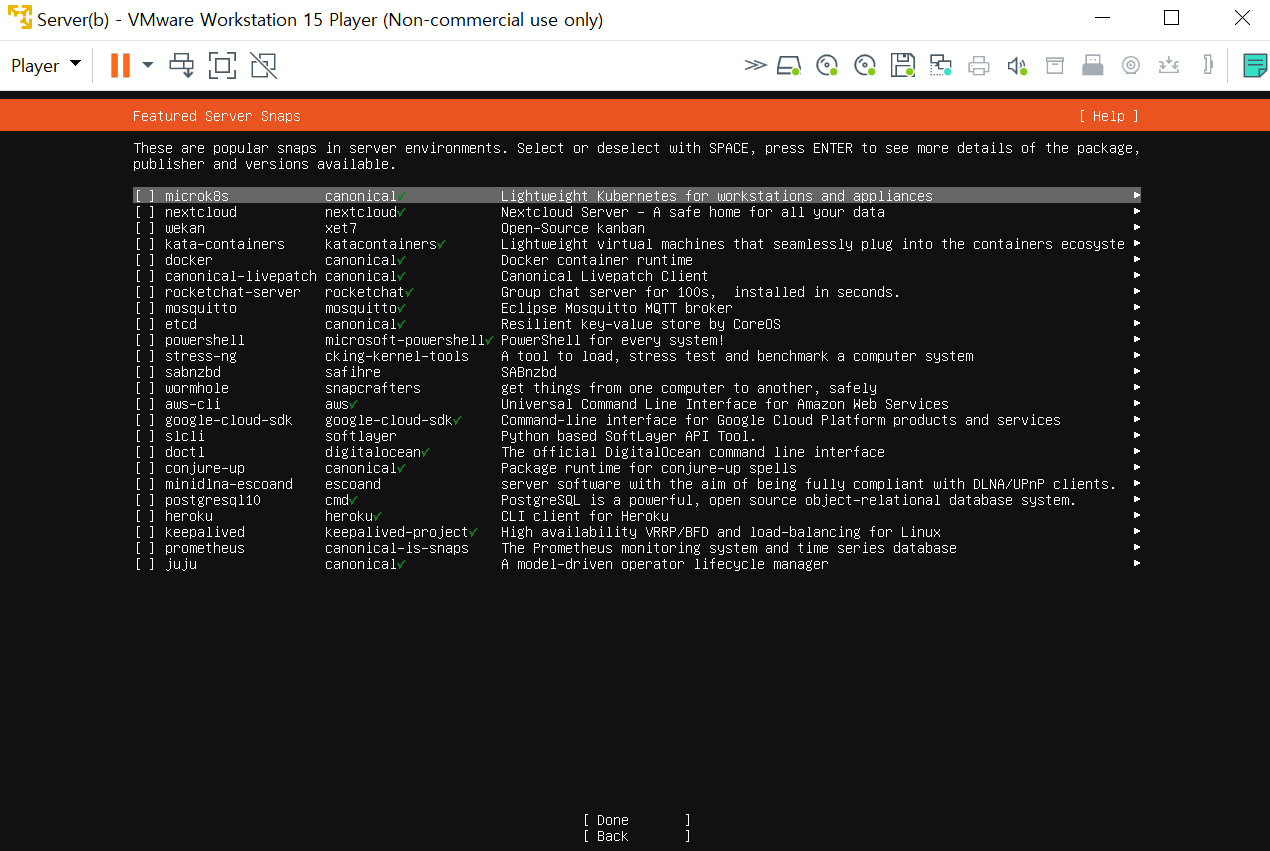This screenshot has height=851, width=1270.
Task: Click the Featured Server Snaps heading
Action: coord(217,116)
